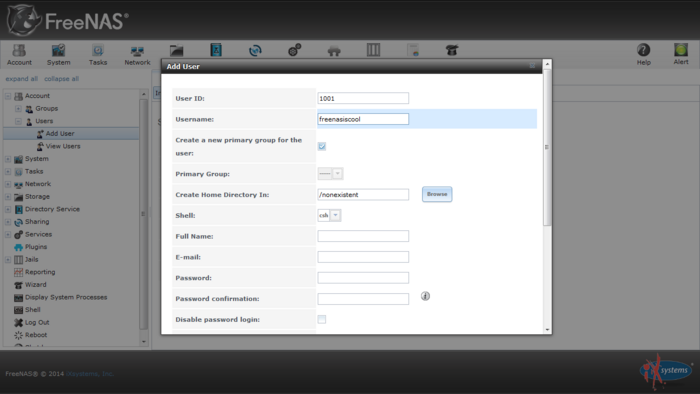The width and height of the screenshot is (700, 394).
Task: Open the Shell csh dropdown
Action: pos(329,216)
